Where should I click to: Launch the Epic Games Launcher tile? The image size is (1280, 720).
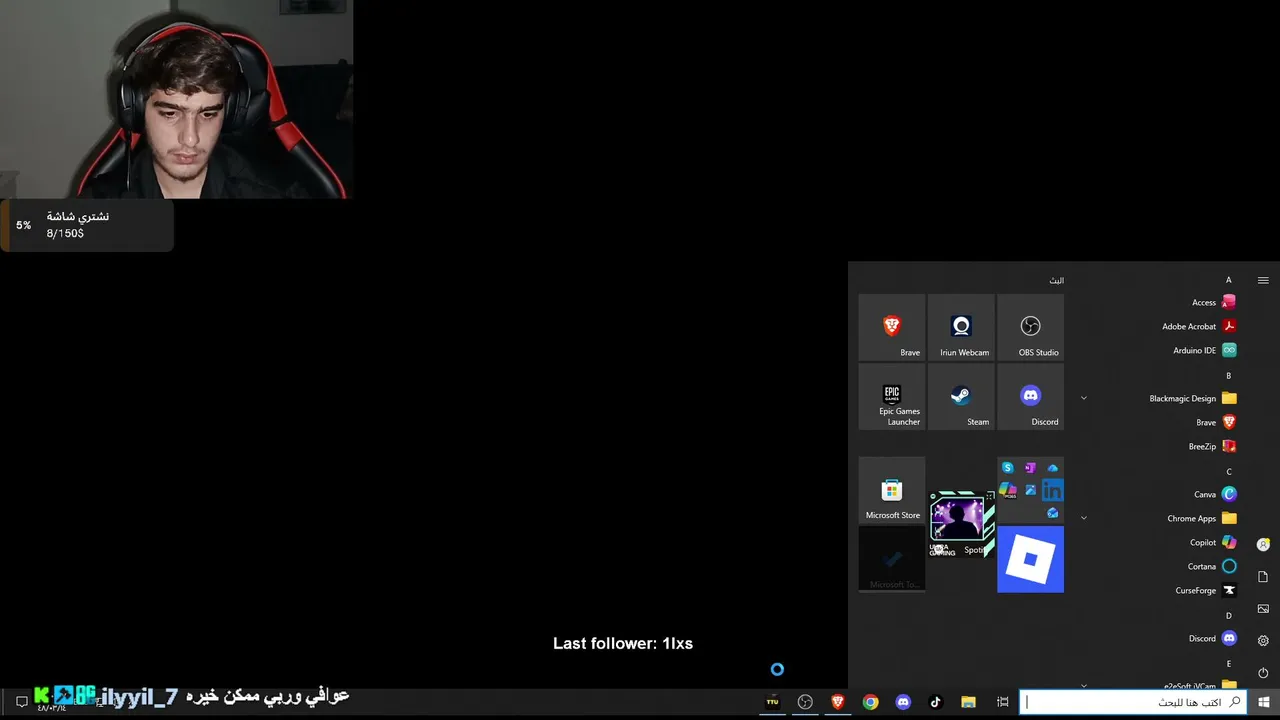(891, 397)
